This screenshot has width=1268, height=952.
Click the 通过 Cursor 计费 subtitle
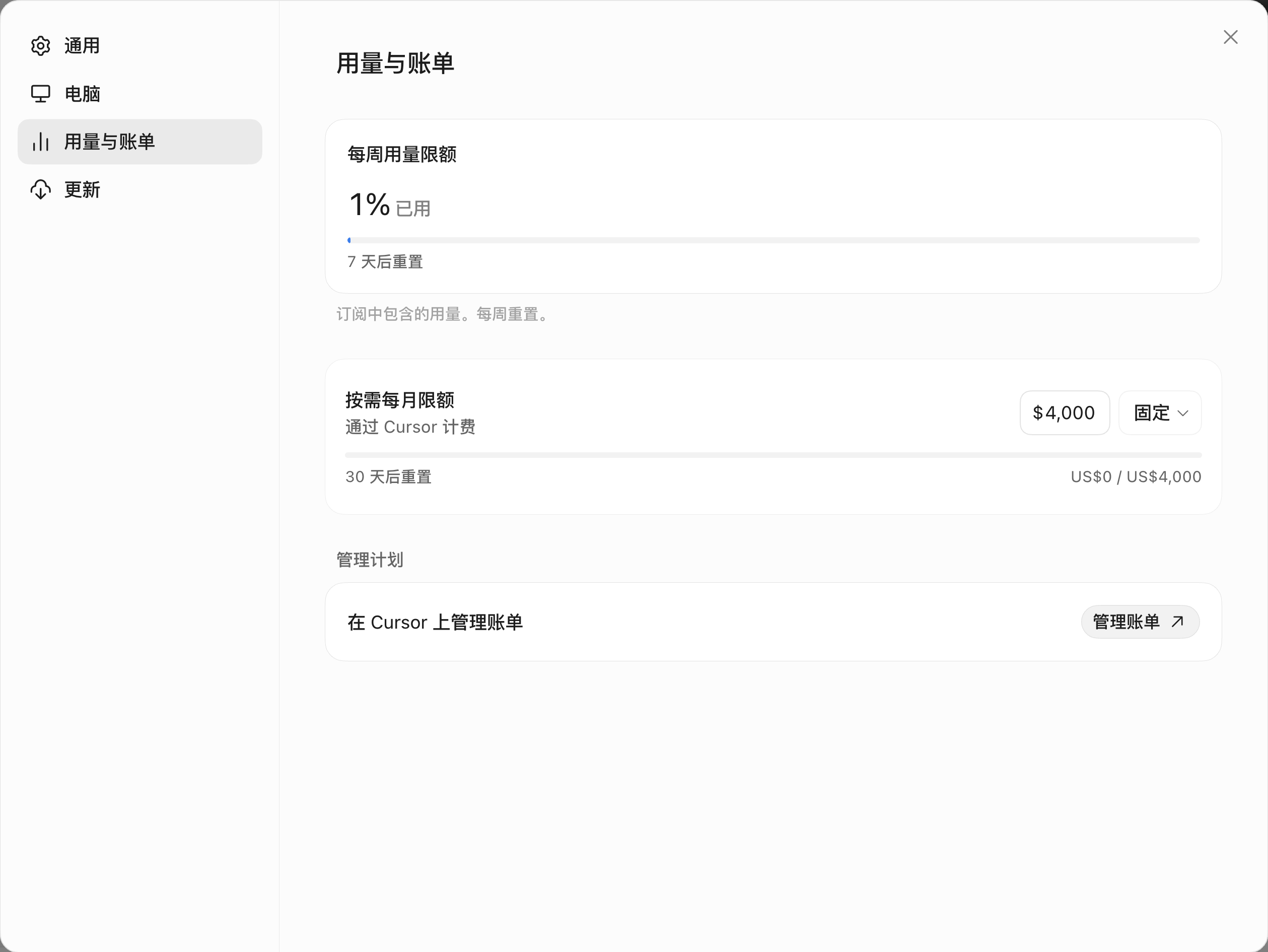pos(410,427)
